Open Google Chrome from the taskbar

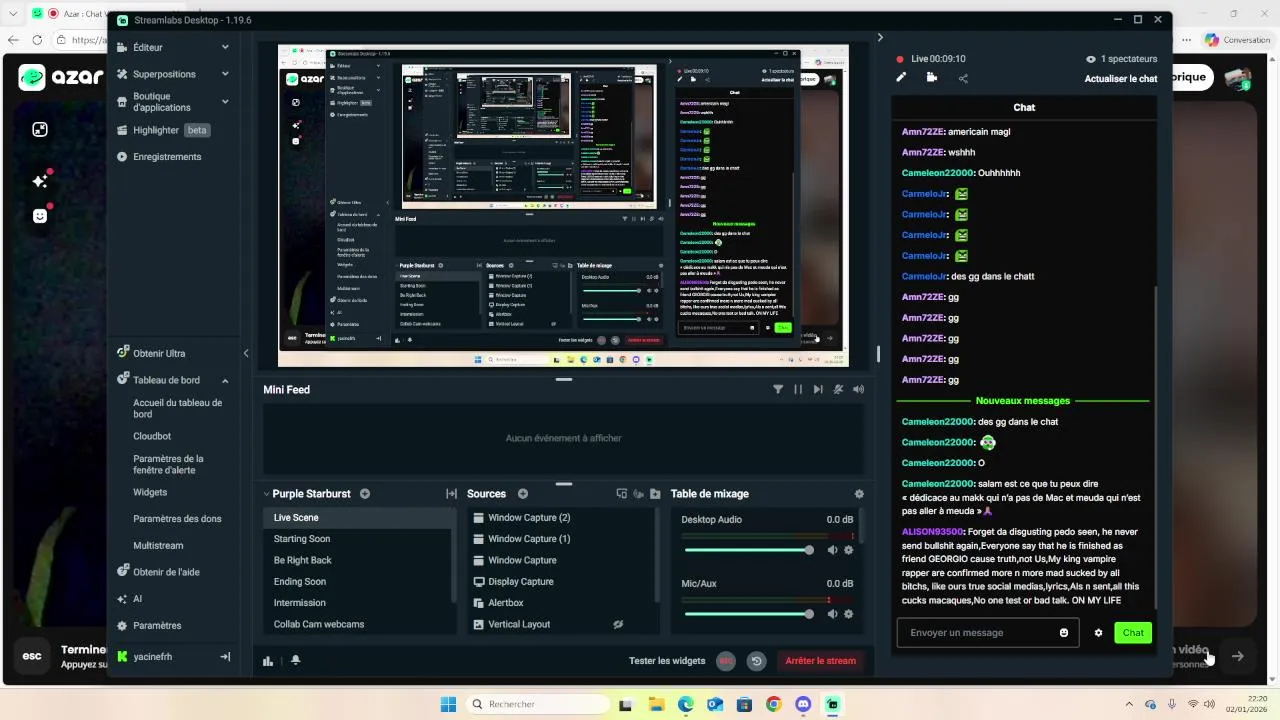[773, 704]
